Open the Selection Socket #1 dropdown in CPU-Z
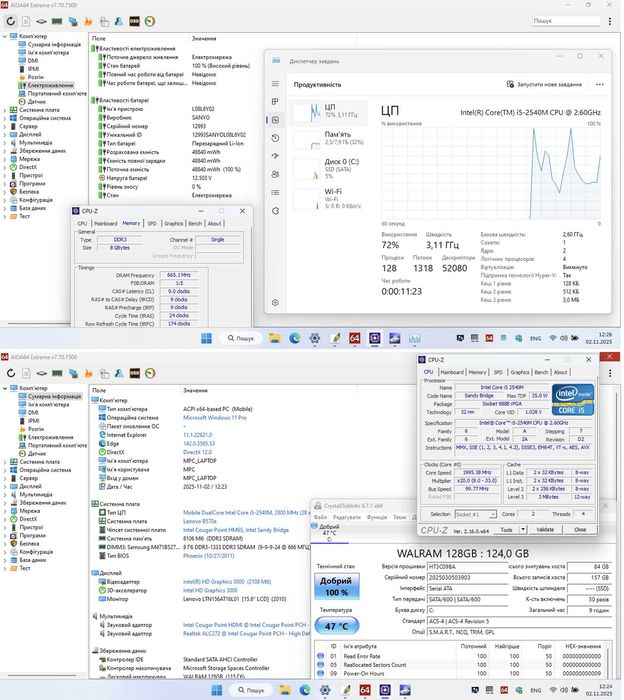 click(475, 514)
